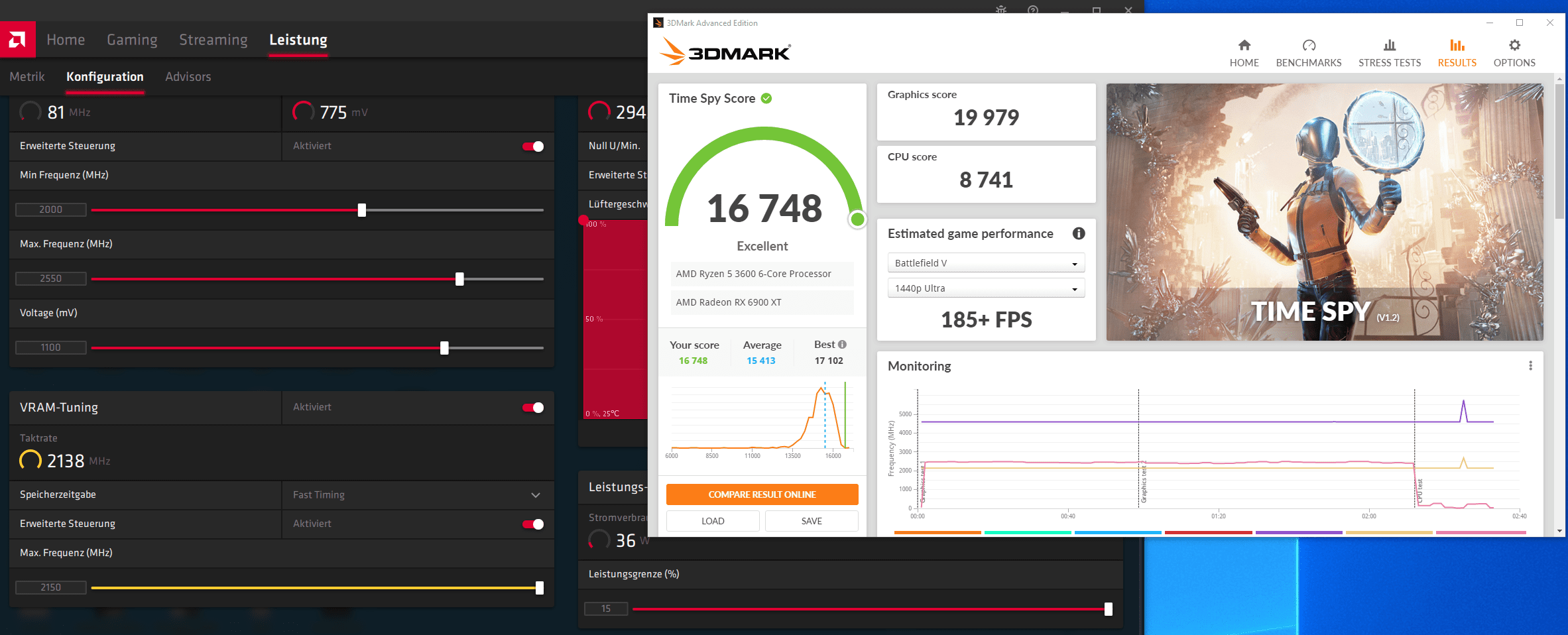The image size is (1568, 635).
Task: Switch to Streaming tab
Action: pos(213,40)
